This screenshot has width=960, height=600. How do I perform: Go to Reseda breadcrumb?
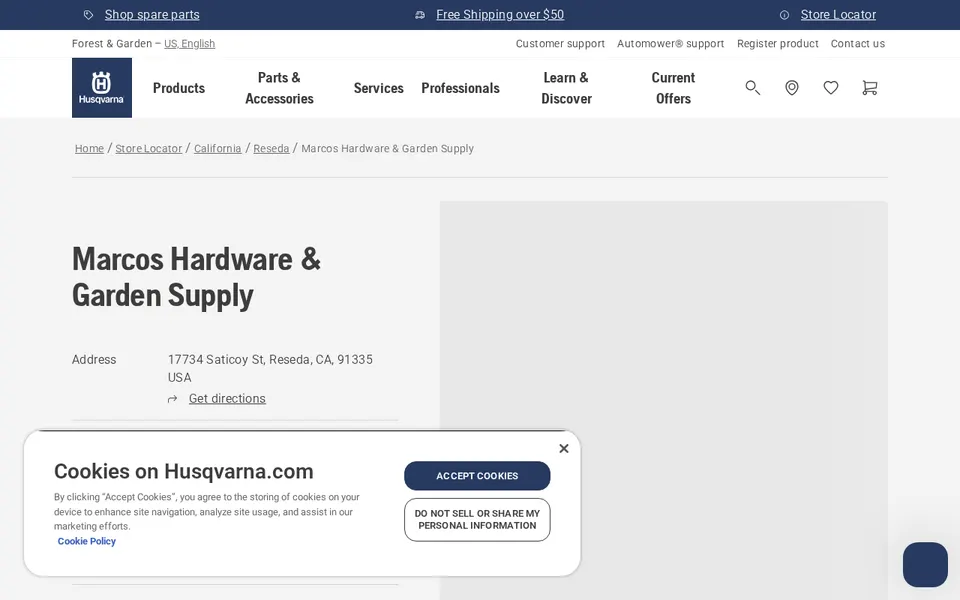(x=271, y=149)
